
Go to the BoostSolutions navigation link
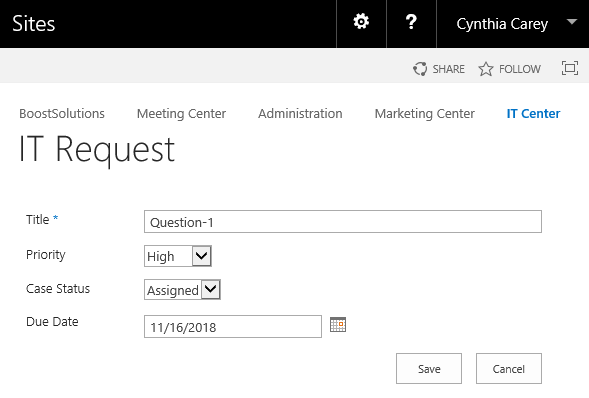62,113
